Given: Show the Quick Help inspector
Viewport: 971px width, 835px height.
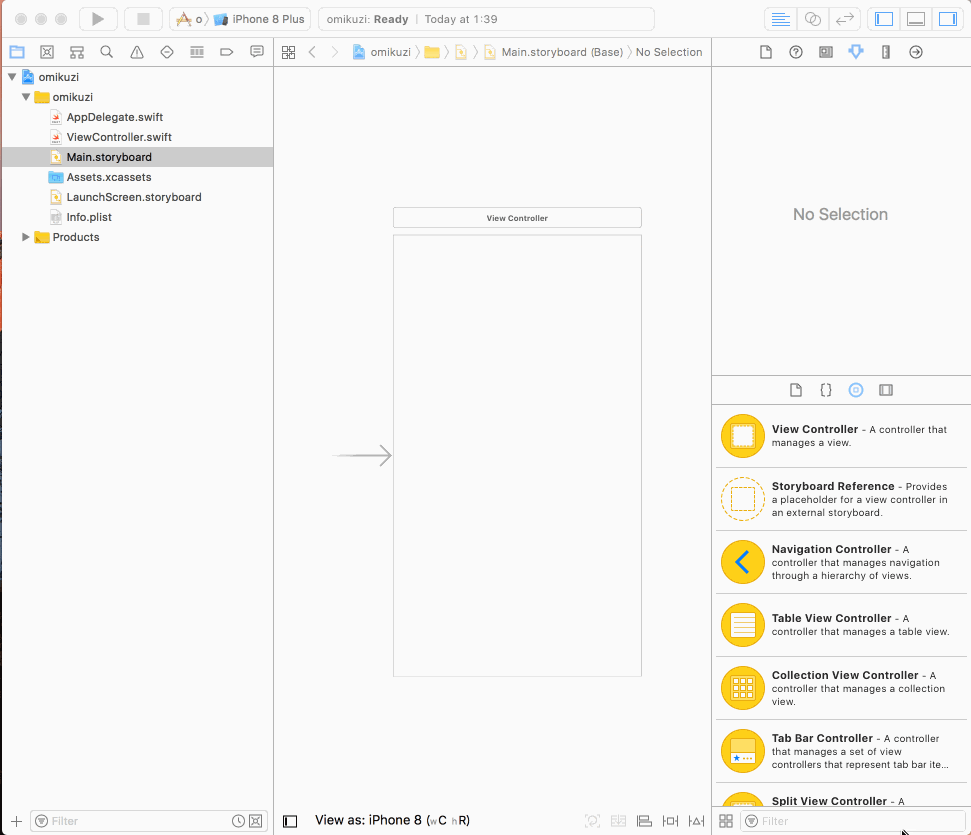Looking at the screenshot, I should click(796, 52).
